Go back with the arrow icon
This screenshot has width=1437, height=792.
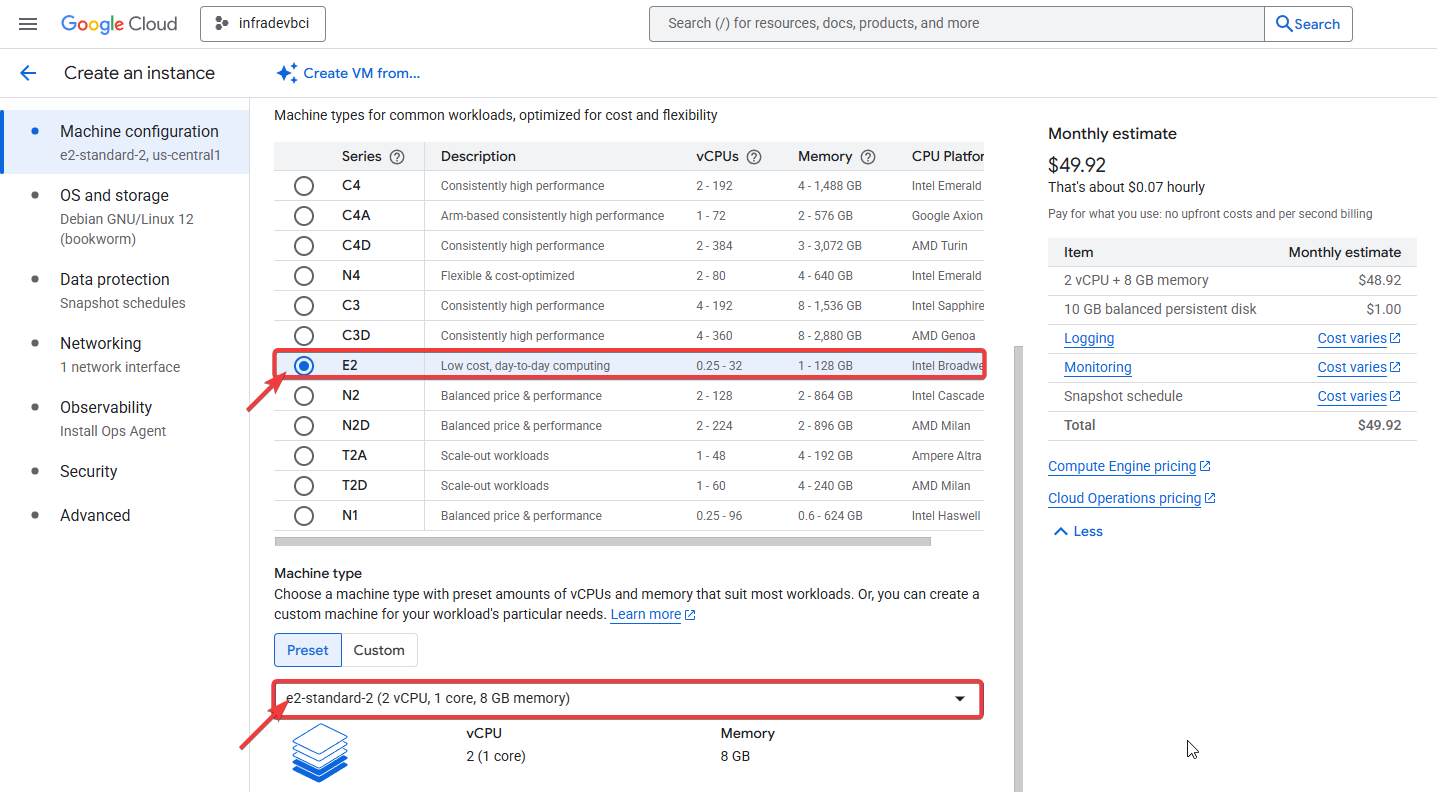point(28,73)
